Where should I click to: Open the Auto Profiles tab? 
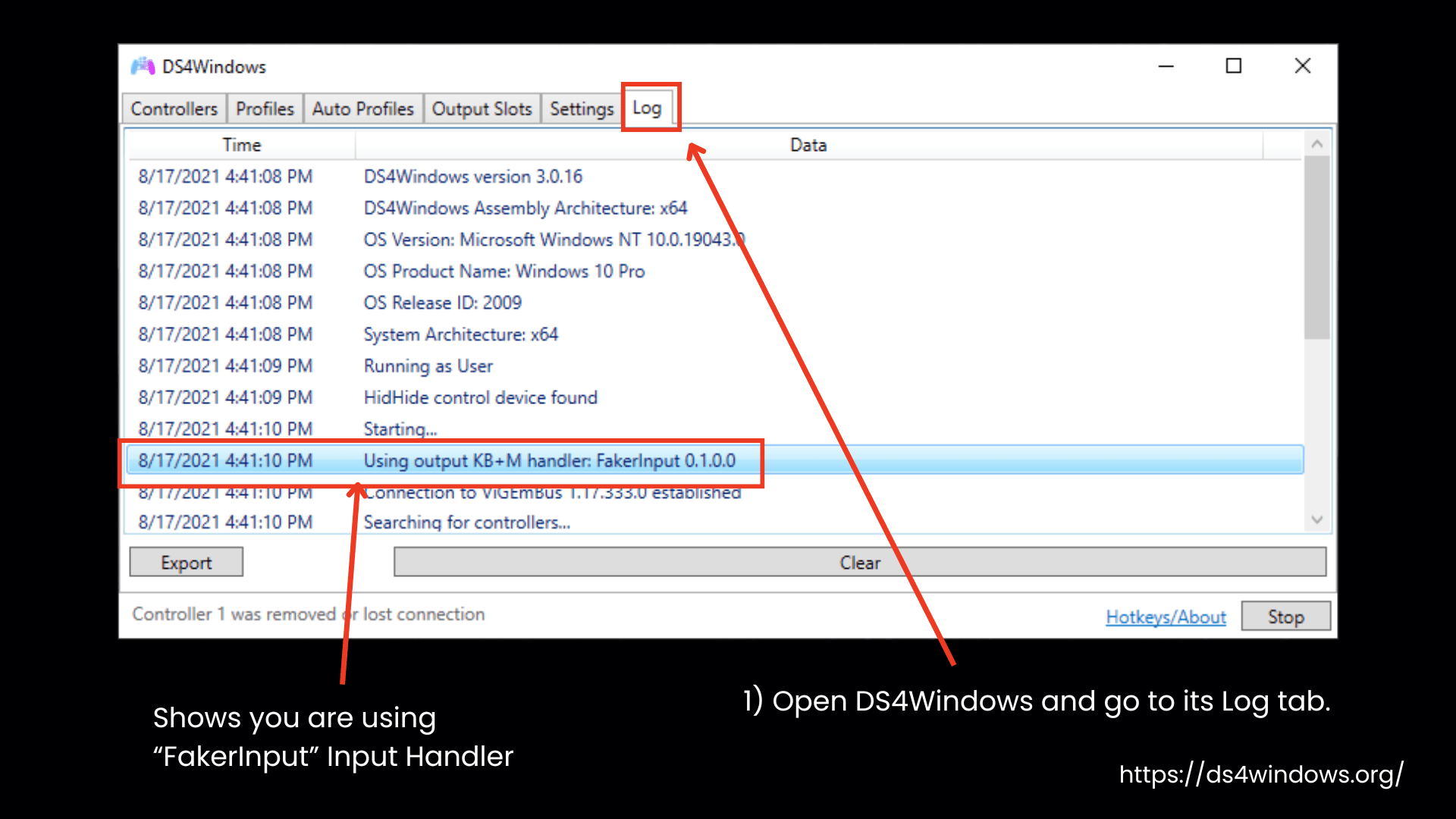(363, 108)
